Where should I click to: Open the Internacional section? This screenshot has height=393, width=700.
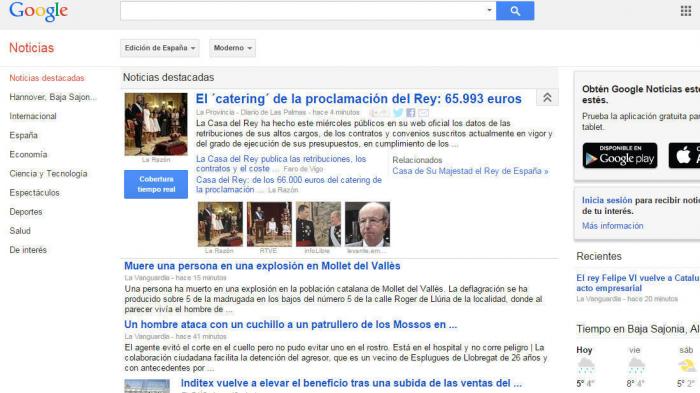(33, 116)
